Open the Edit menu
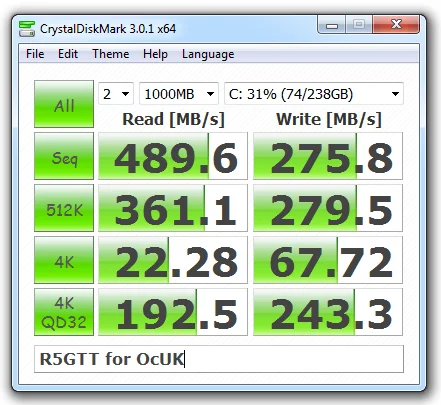441x405 pixels. pyautogui.click(x=68, y=54)
